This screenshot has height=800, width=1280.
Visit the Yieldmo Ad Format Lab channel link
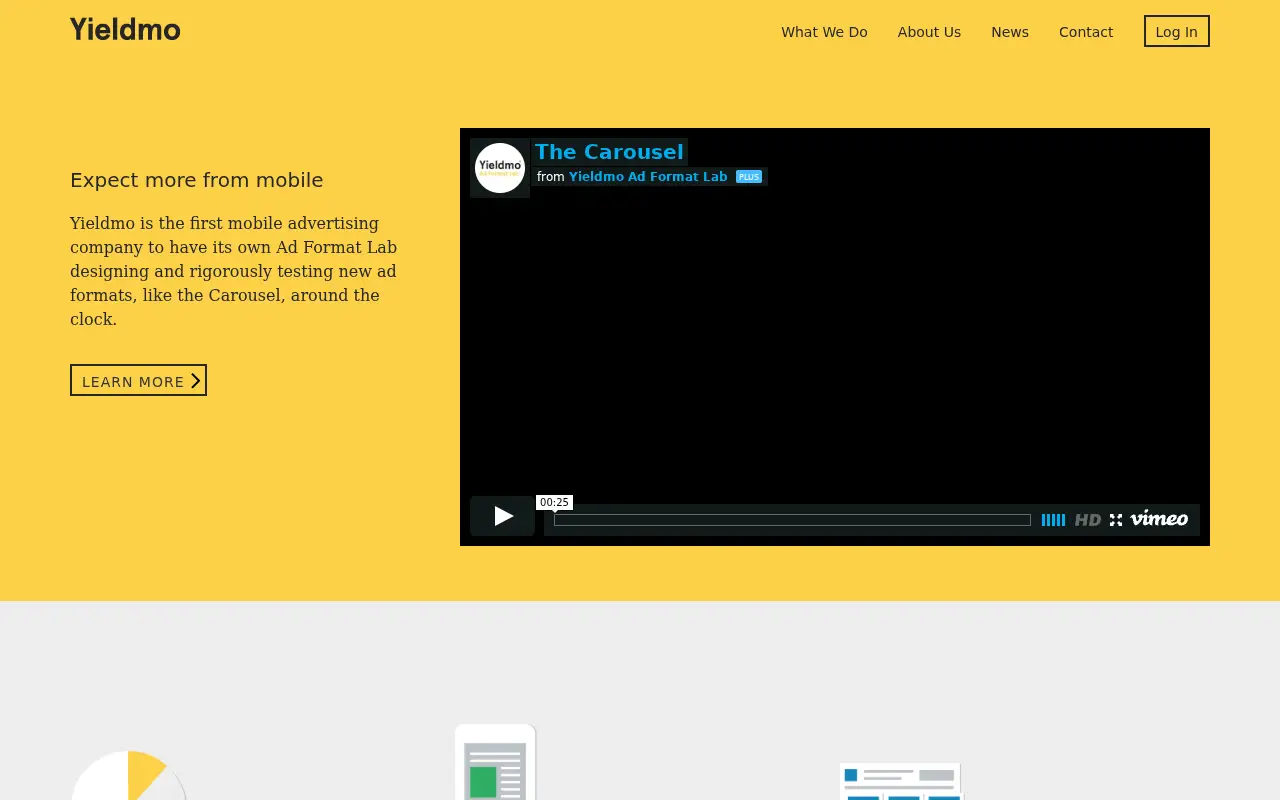click(x=648, y=177)
